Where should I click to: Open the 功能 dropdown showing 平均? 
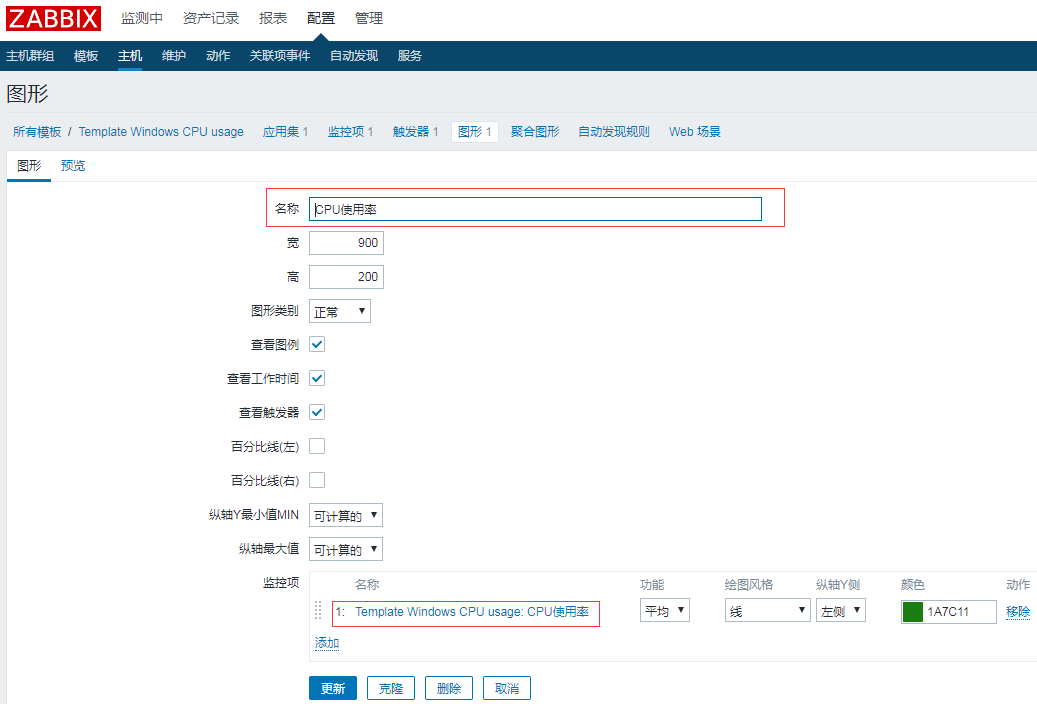[665, 611]
